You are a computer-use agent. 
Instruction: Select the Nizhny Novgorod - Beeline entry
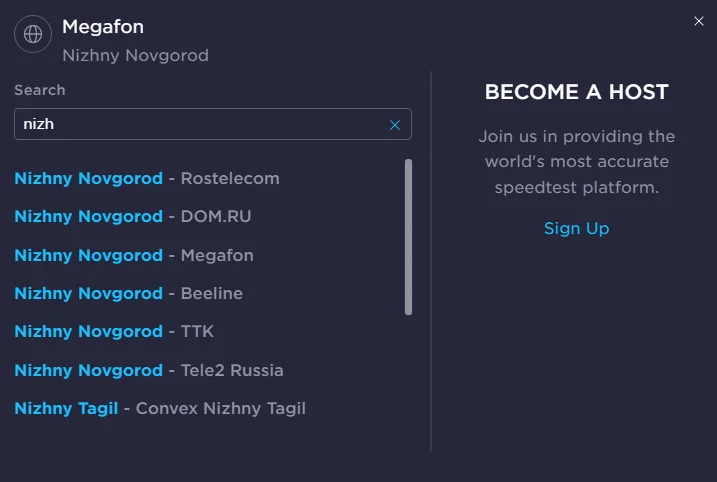128,293
